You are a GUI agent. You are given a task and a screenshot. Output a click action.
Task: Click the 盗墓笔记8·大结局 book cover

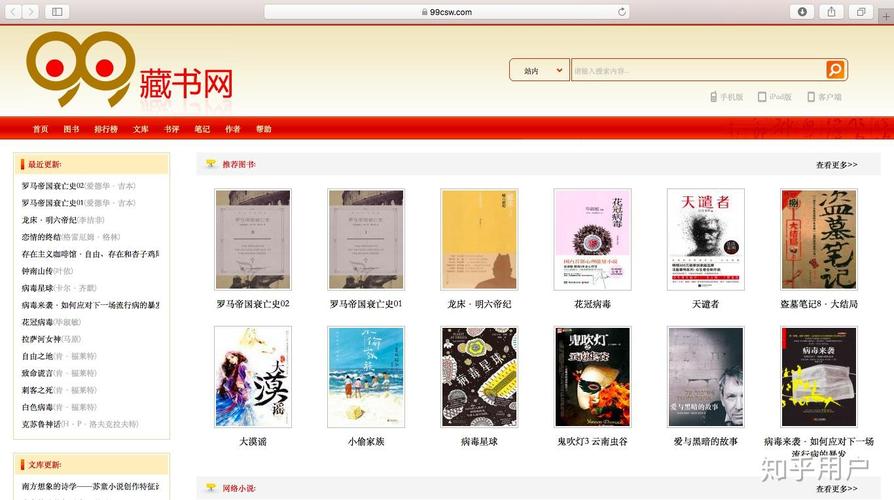[x=819, y=239]
